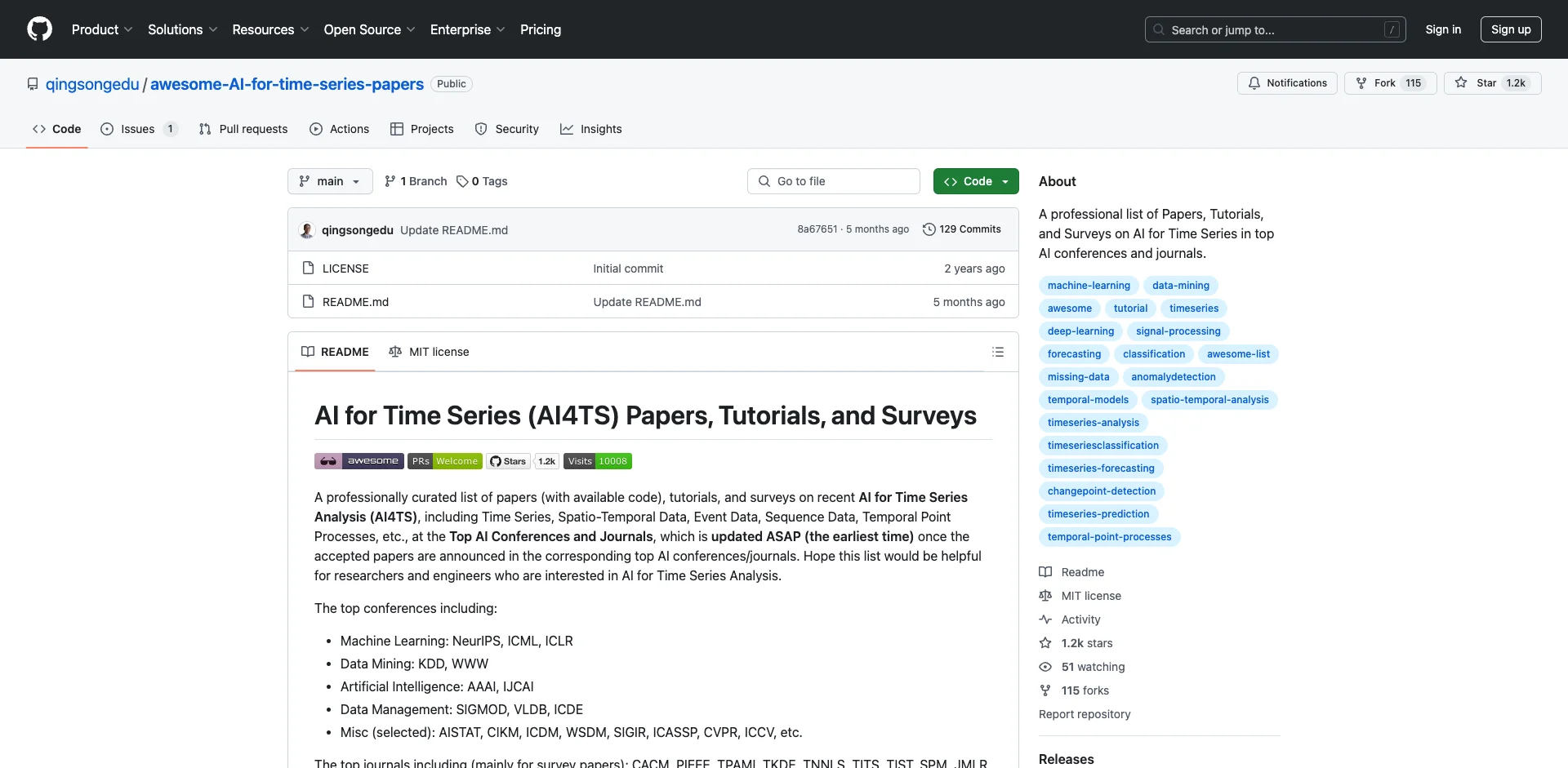The height and width of the screenshot is (768, 1568).
Task: View the 51 watching list
Action: pyautogui.click(x=1082, y=667)
